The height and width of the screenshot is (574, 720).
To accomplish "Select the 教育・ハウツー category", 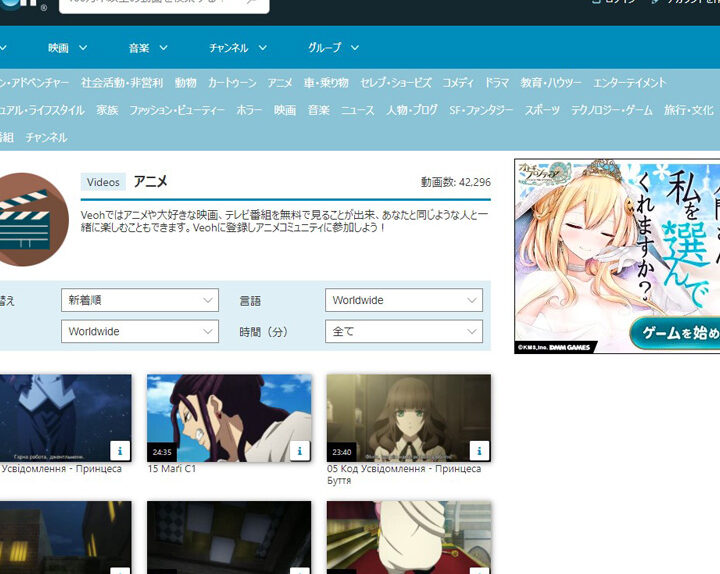I will [x=551, y=83].
